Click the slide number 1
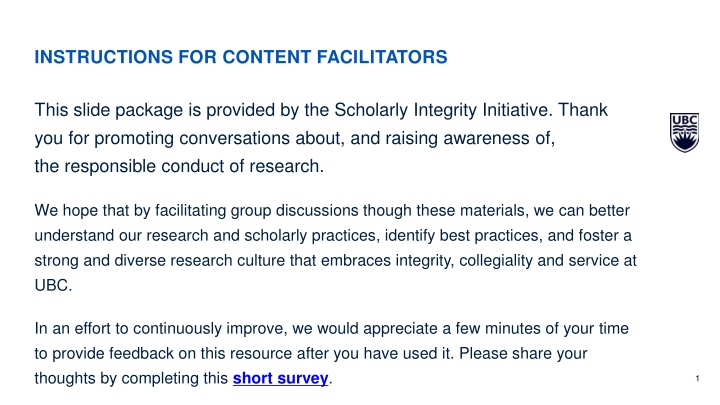This screenshot has width=720, height=405. 695,378
